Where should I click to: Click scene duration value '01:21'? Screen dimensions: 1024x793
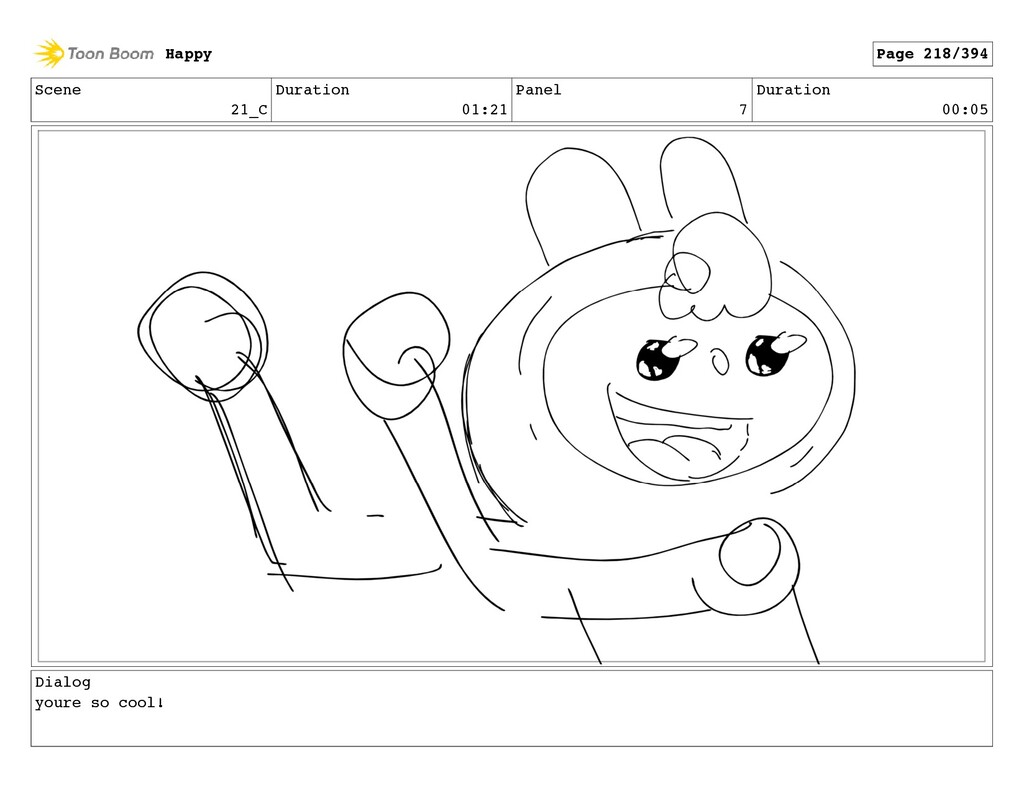click(485, 110)
